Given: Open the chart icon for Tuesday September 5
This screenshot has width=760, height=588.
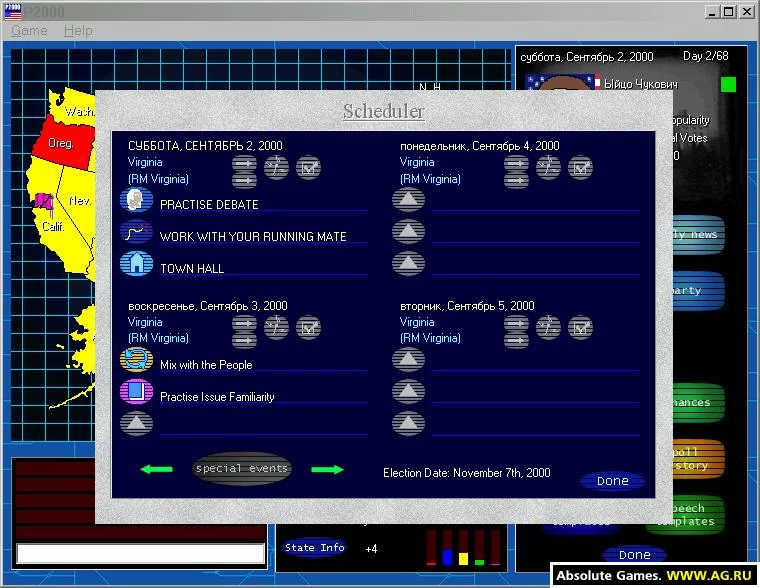Looking at the screenshot, I should 548,327.
